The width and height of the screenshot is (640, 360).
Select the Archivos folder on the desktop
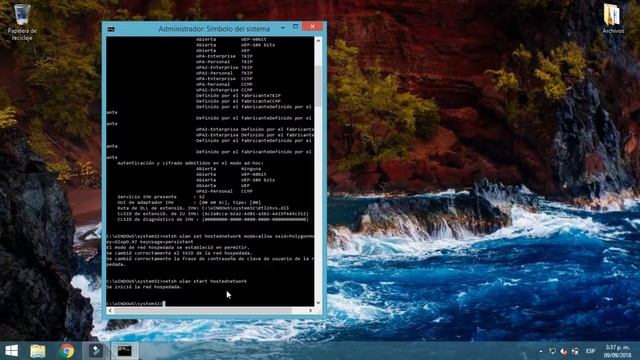click(613, 19)
